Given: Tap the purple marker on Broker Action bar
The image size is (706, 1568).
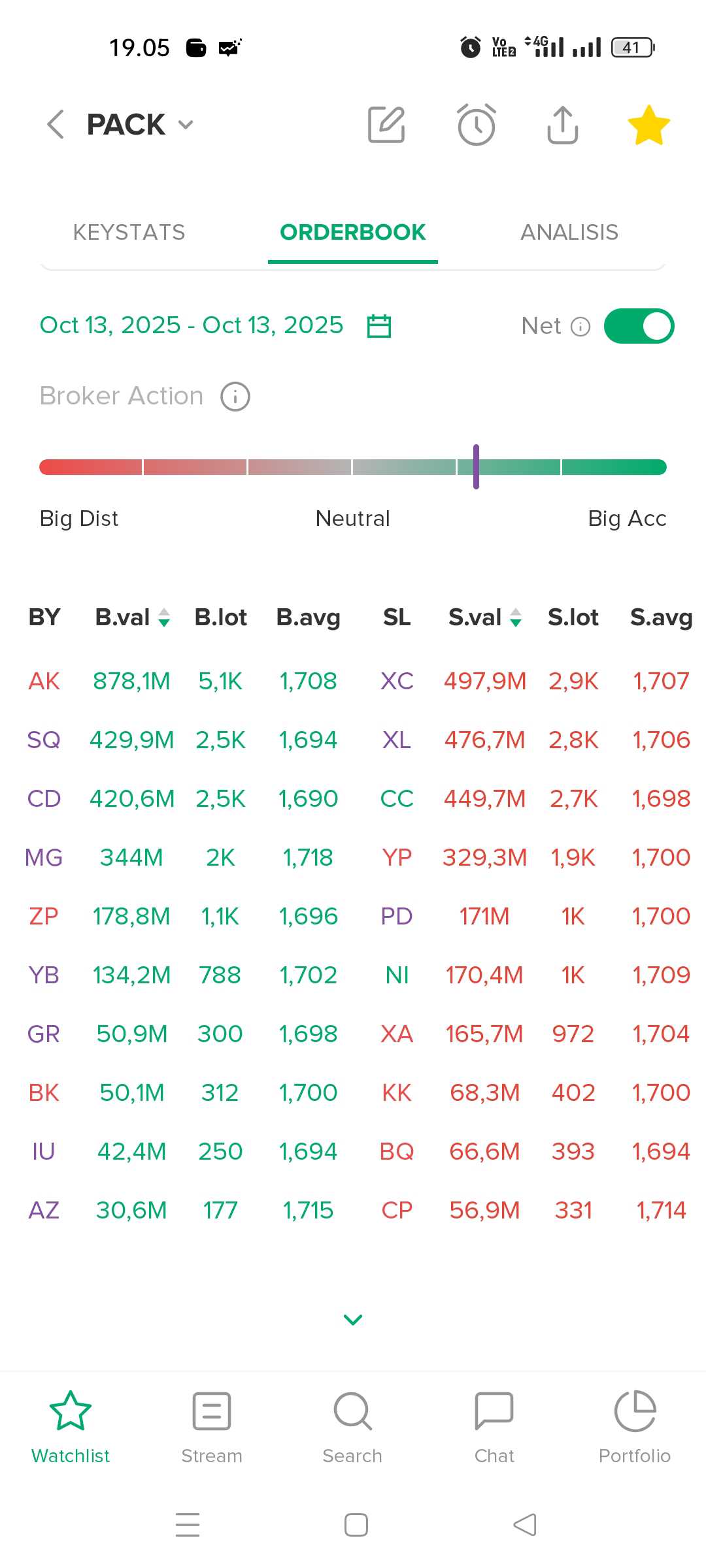Looking at the screenshot, I should tap(476, 466).
